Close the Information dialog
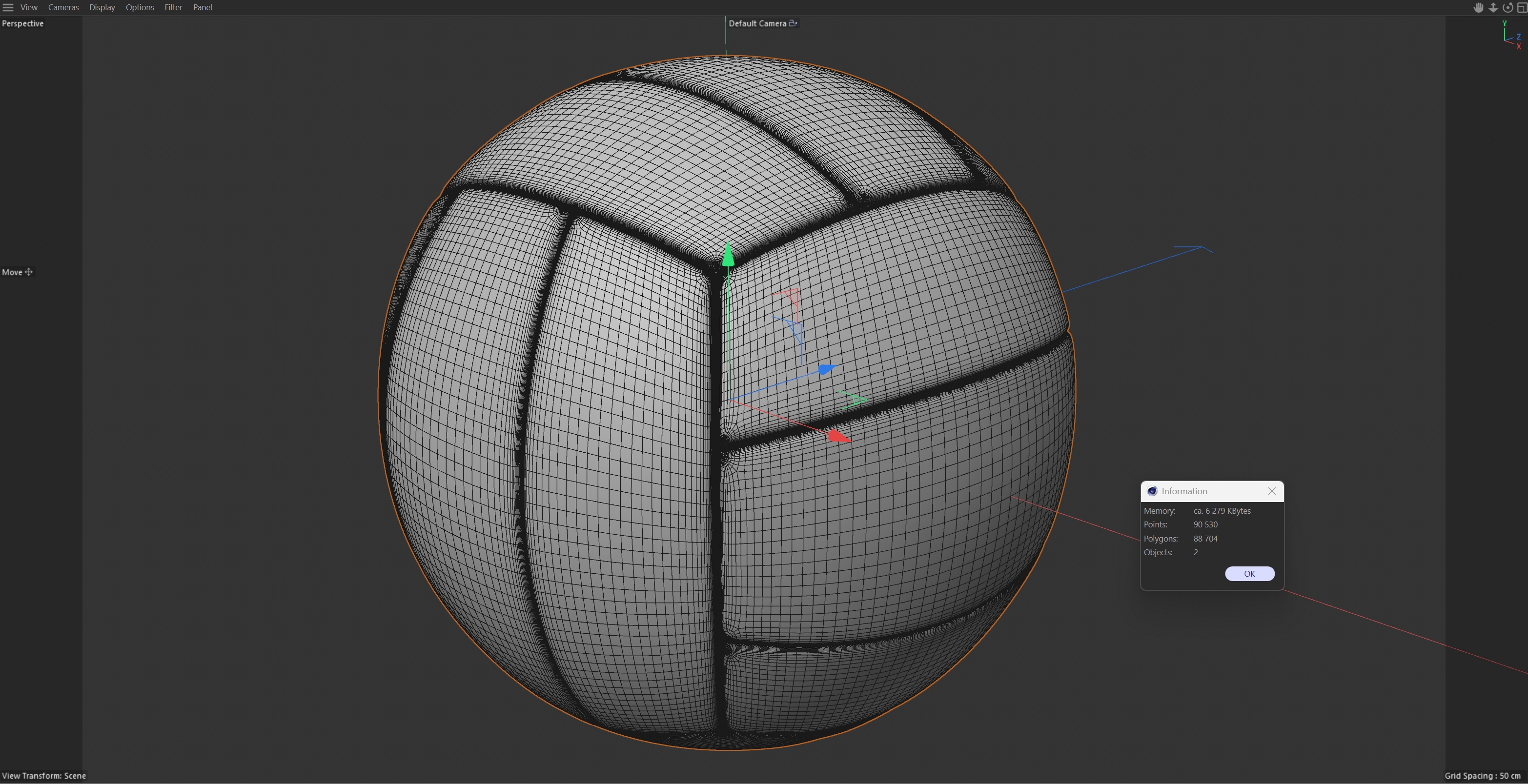1528x784 pixels. (x=1271, y=491)
